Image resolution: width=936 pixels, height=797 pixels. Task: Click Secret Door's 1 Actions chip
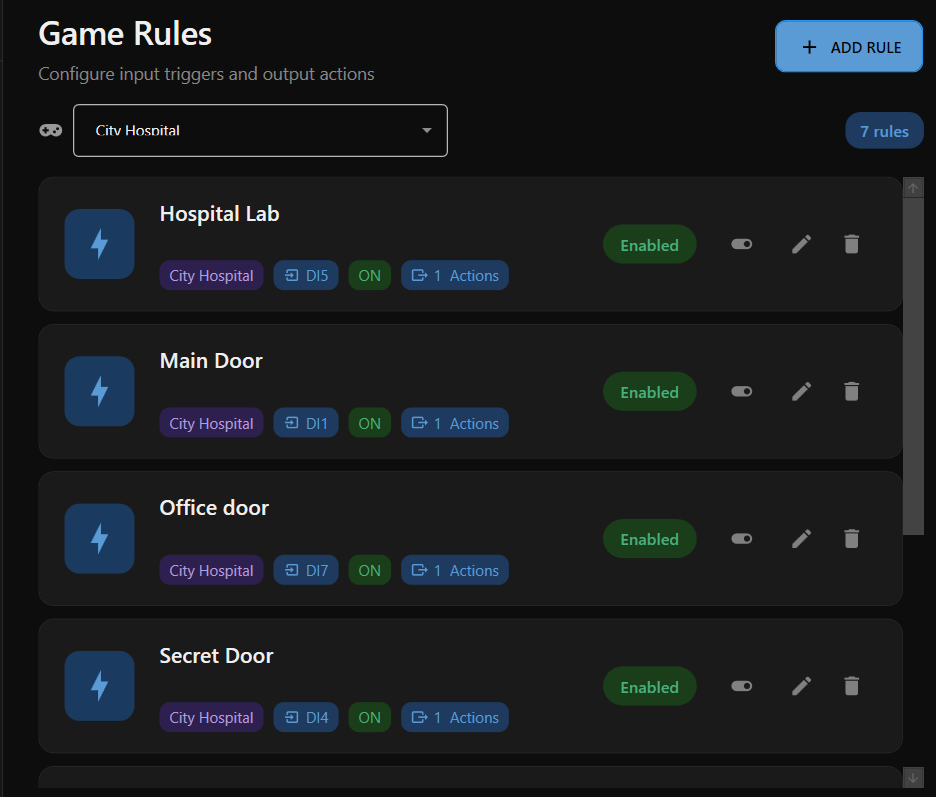point(455,717)
